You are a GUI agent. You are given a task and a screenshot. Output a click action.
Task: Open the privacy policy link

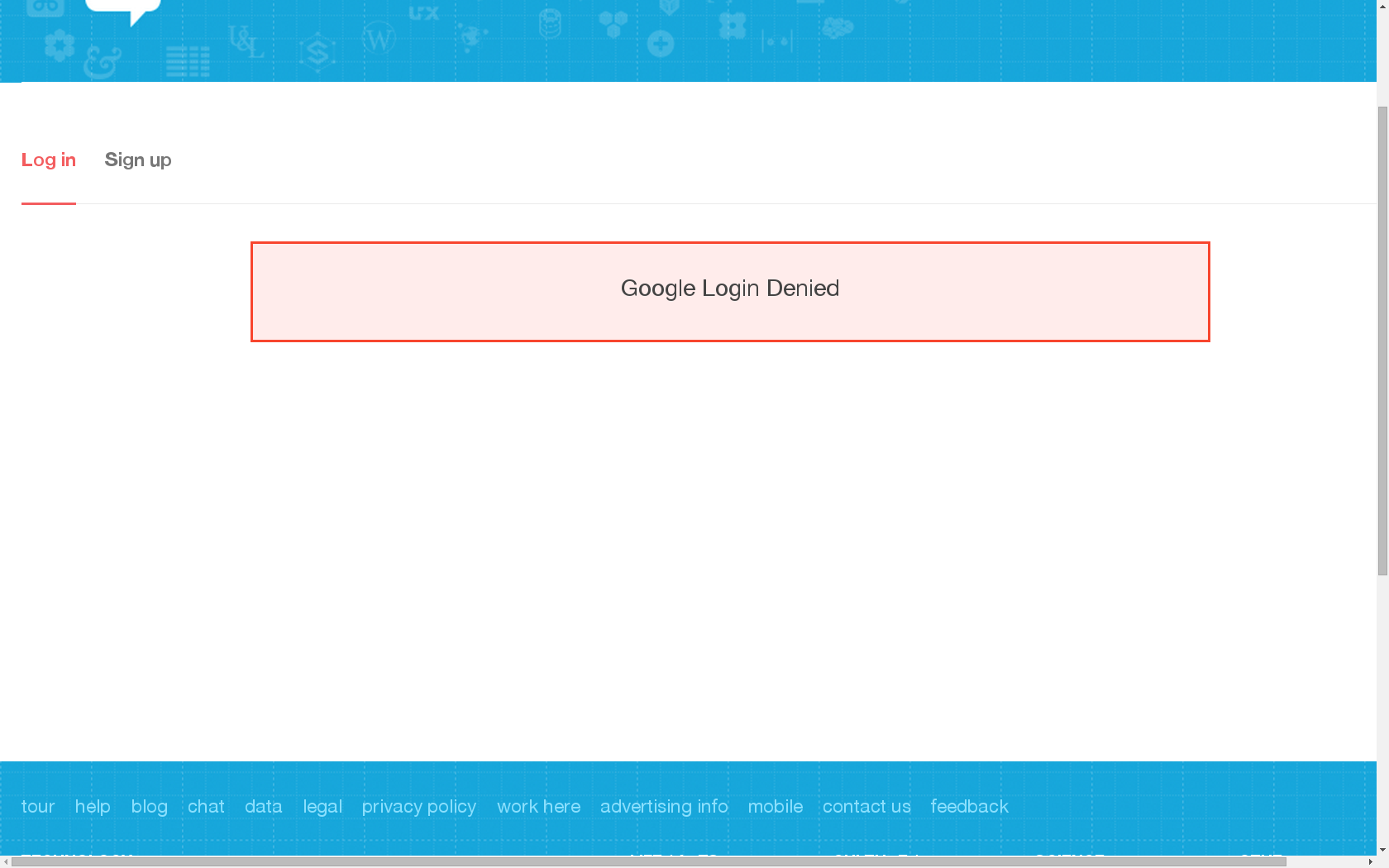click(419, 806)
